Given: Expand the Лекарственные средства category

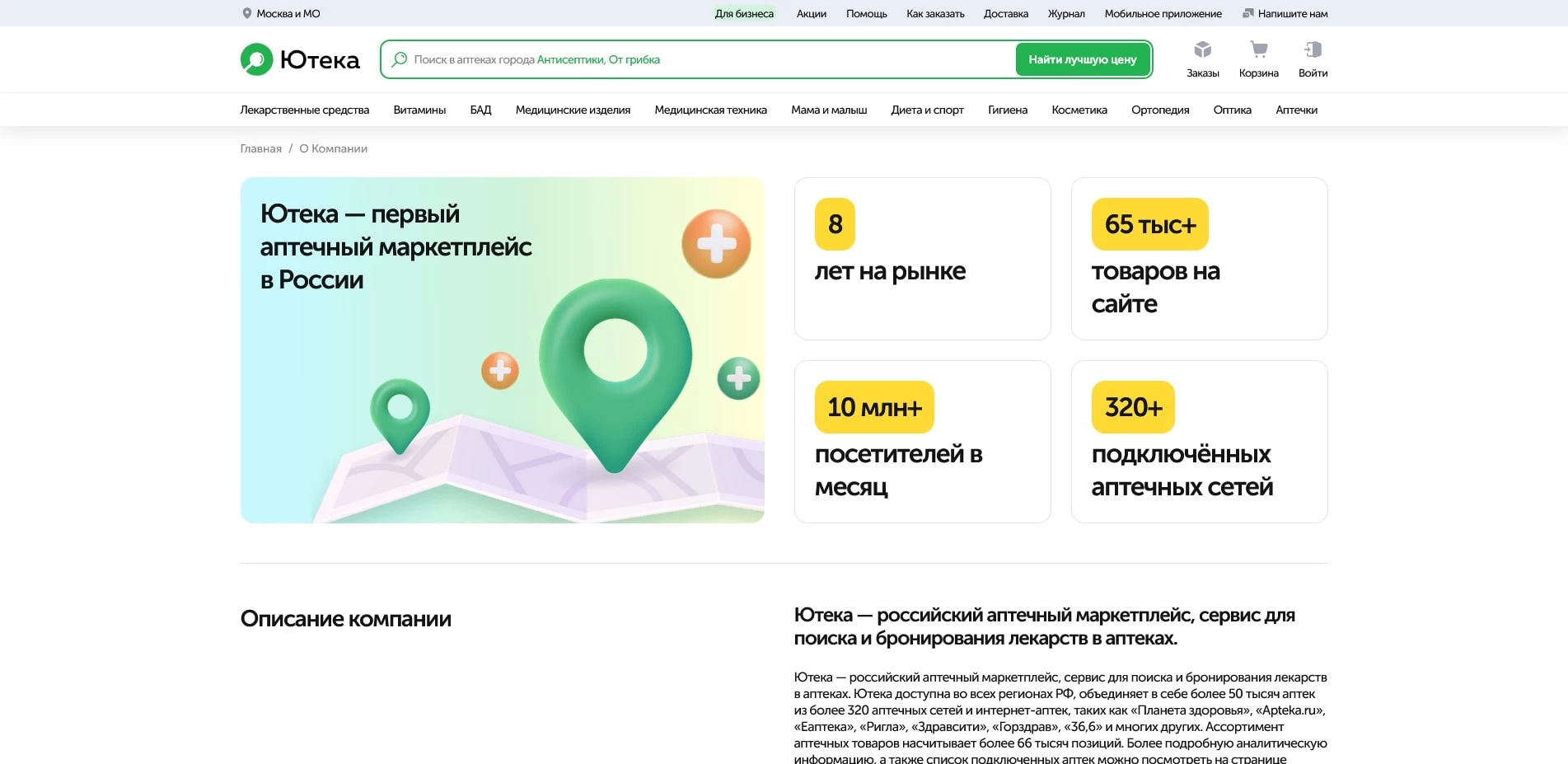Looking at the screenshot, I should [304, 109].
